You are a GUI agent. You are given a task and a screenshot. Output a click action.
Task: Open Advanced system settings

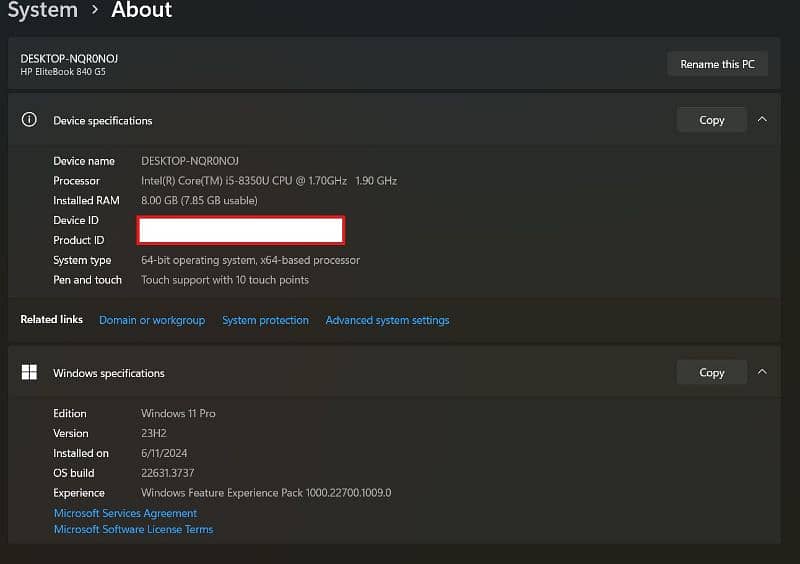tap(387, 320)
